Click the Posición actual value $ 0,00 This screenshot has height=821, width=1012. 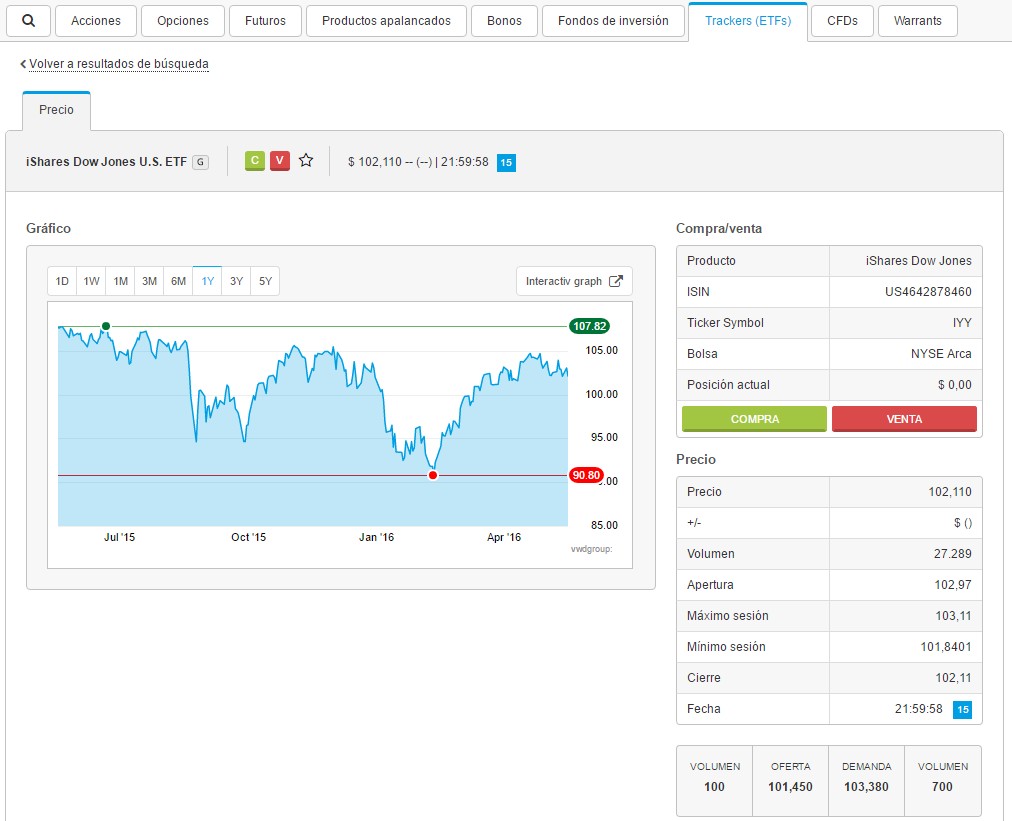[x=955, y=385]
